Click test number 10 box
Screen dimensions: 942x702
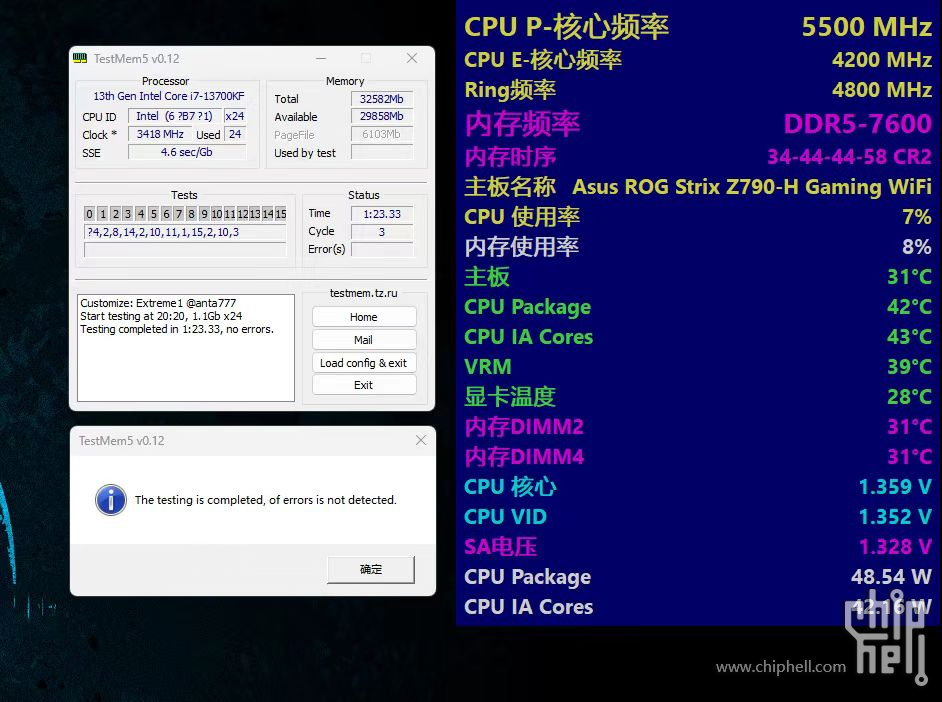[216, 214]
